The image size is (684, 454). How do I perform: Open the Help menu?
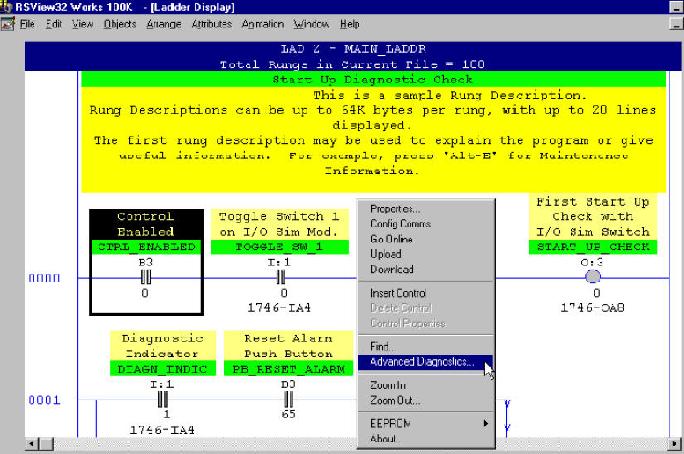349,24
